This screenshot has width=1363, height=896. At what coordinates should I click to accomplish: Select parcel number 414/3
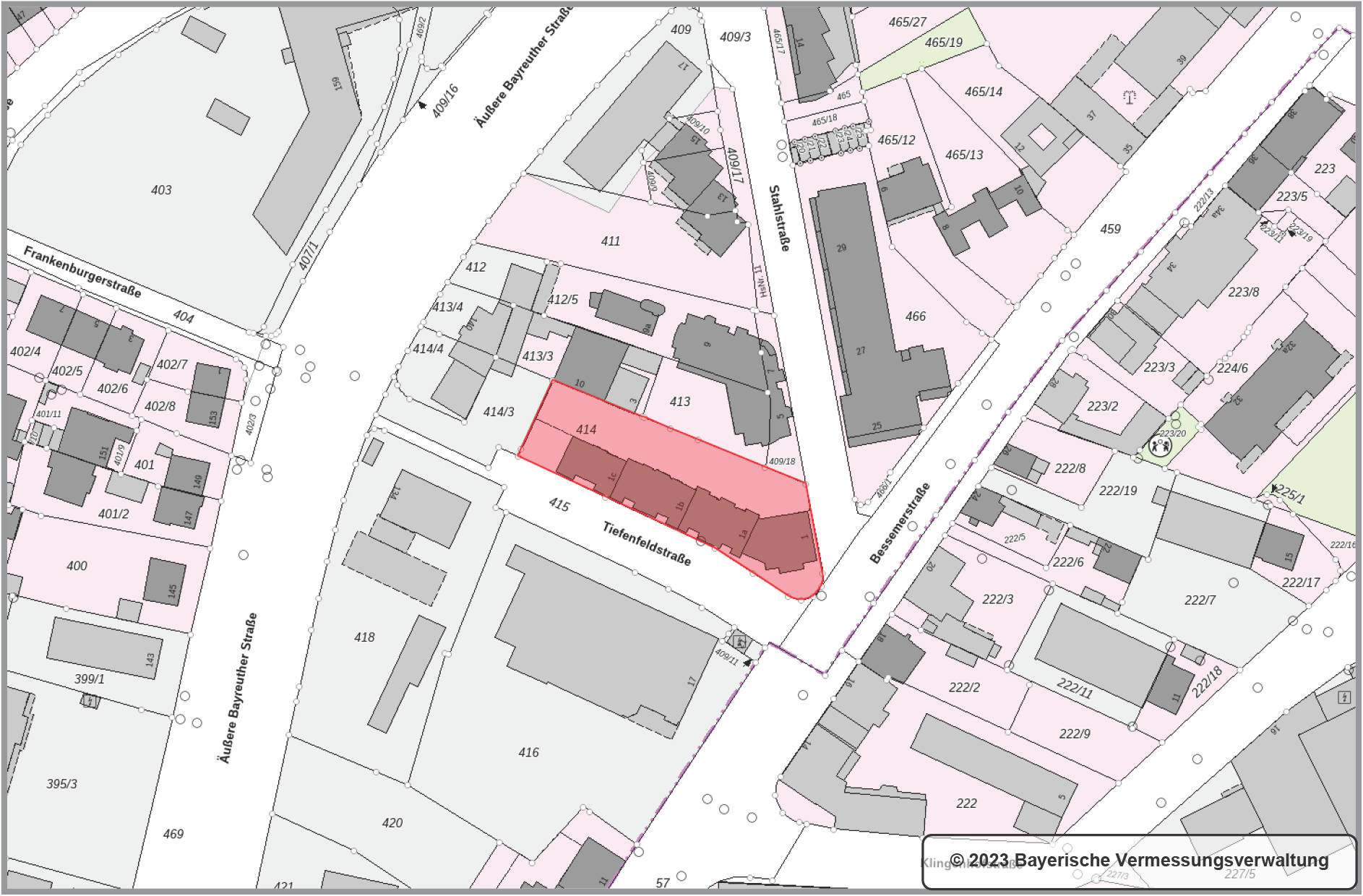(499, 412)
